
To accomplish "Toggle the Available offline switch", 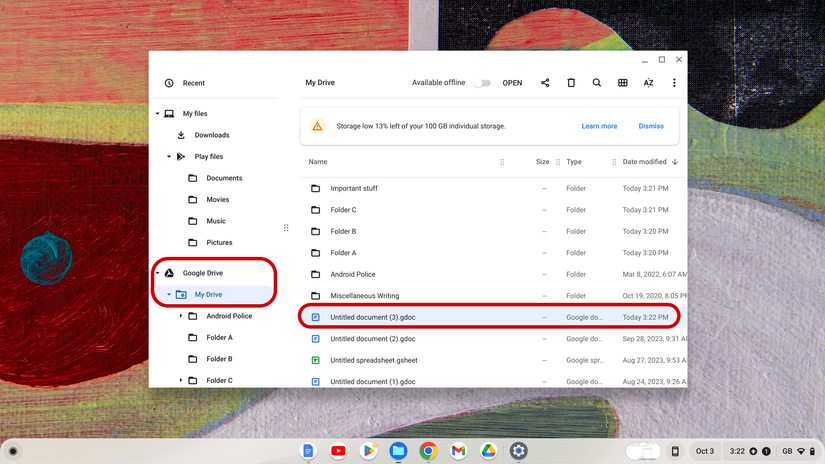I will (483, 83).
